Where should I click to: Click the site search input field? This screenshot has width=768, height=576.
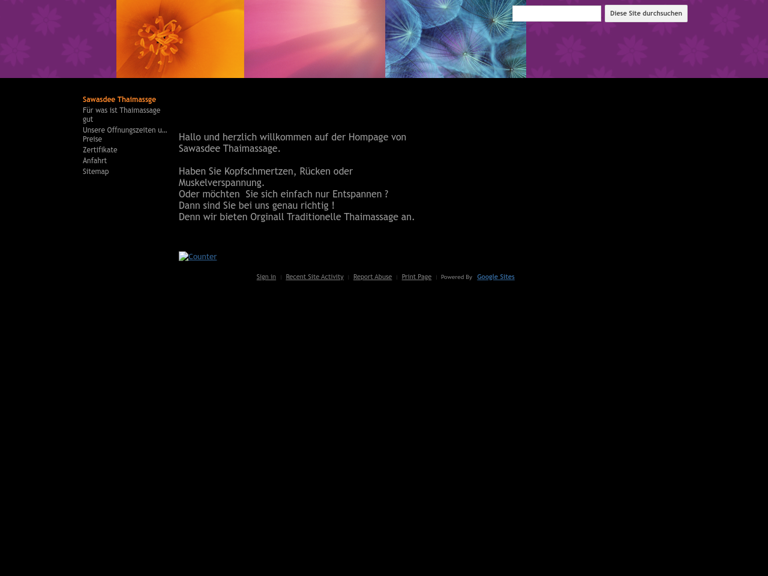[556, 14]
